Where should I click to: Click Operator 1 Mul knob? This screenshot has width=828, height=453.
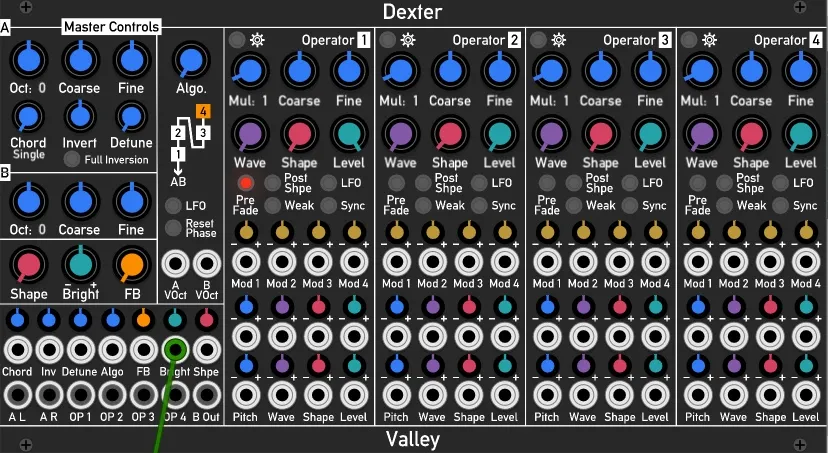click(250, 71)
